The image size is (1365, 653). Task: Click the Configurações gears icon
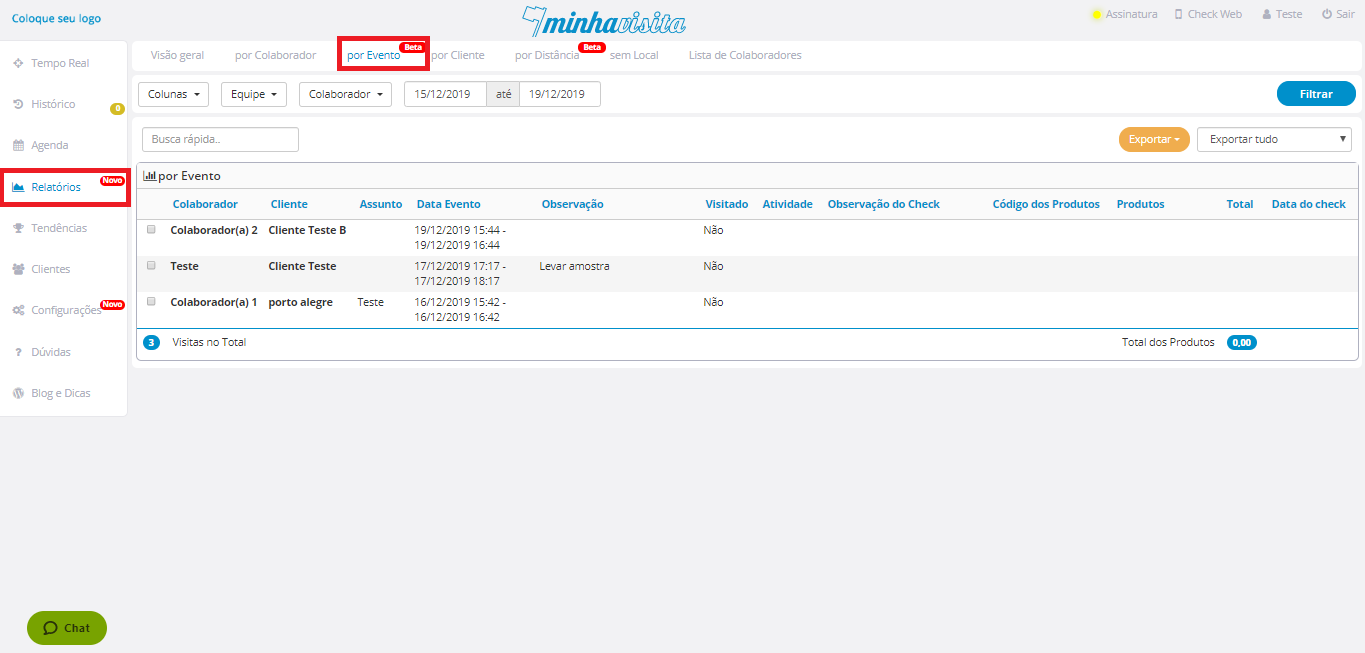pyautogui.click(x=18, y=310)
